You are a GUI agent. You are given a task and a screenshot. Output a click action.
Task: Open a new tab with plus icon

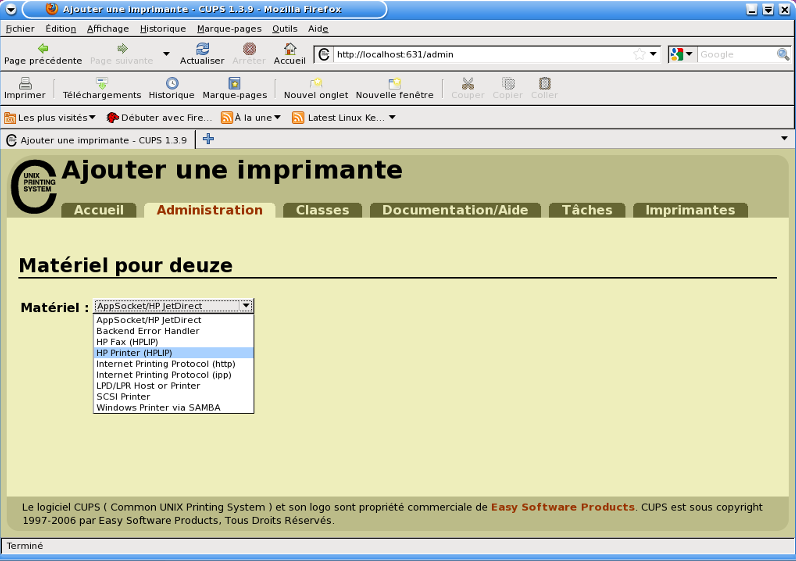(208, 139)
